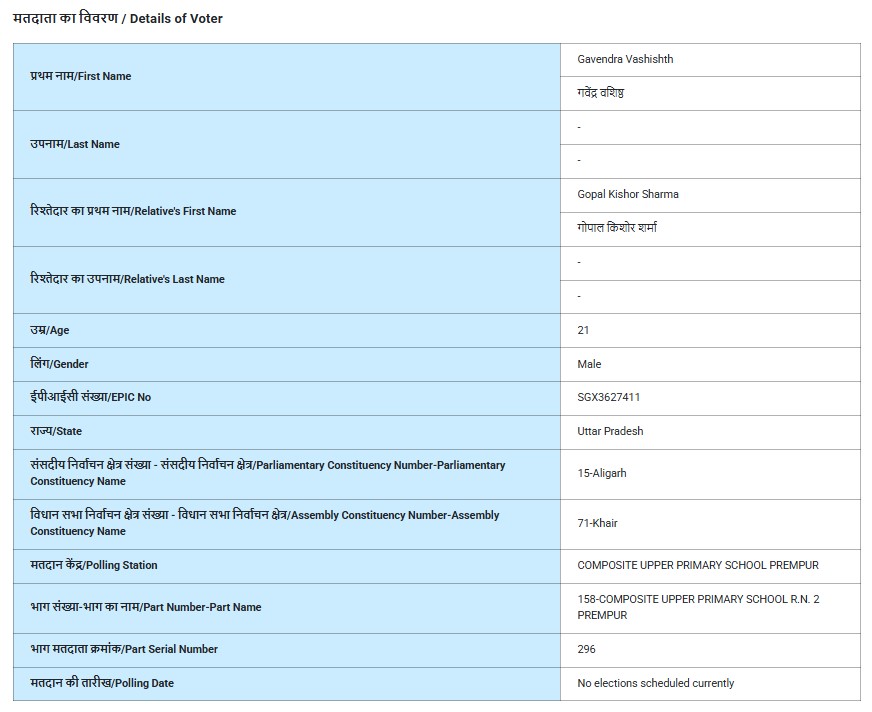Click the 'Polling Station' row label

[94, 565]
